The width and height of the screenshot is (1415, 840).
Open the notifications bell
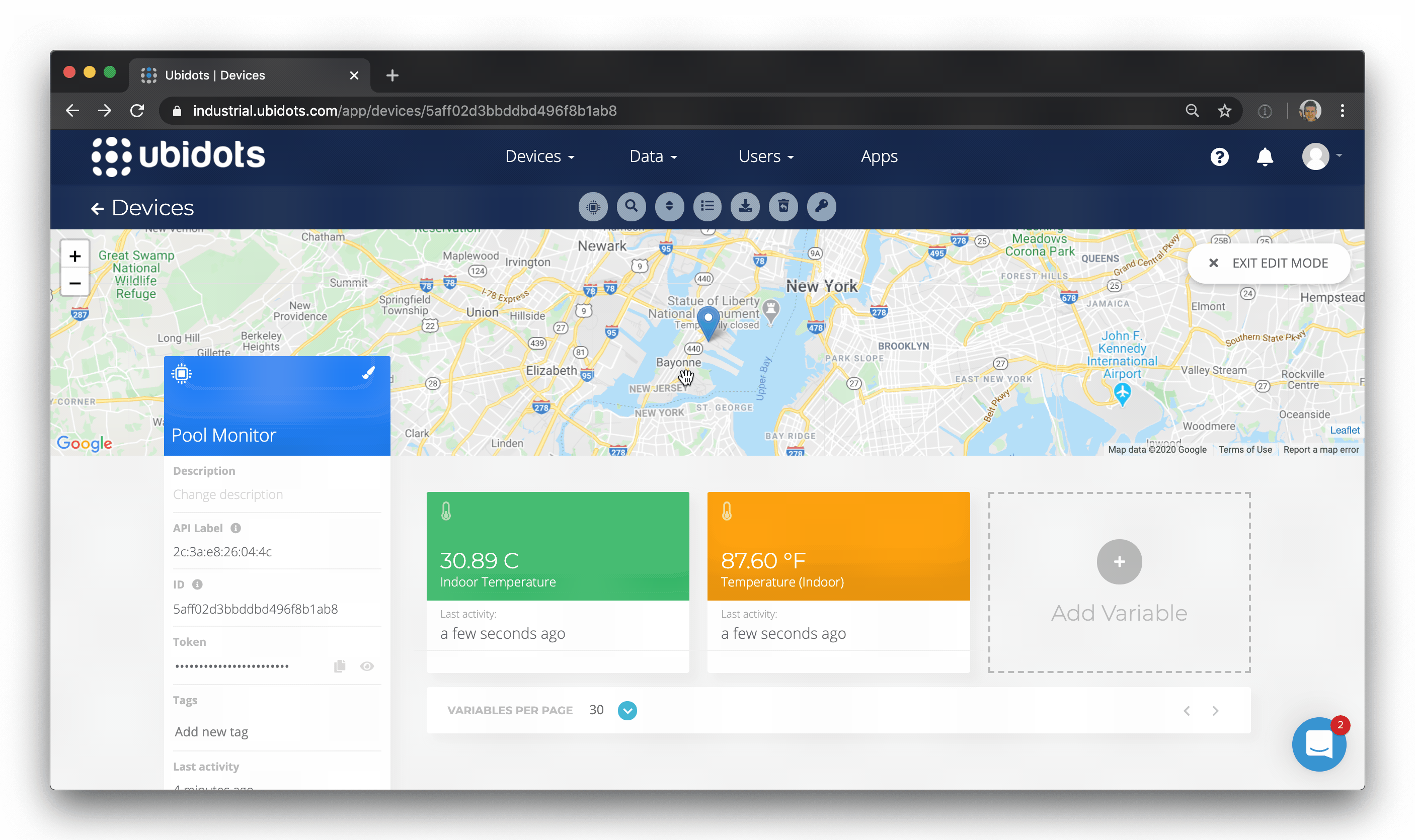pos(1265,157)
